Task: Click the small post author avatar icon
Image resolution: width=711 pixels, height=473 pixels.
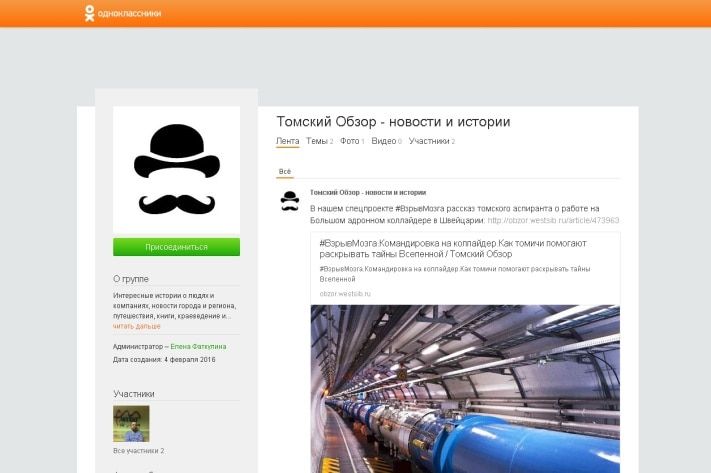Action: [290, 201]
